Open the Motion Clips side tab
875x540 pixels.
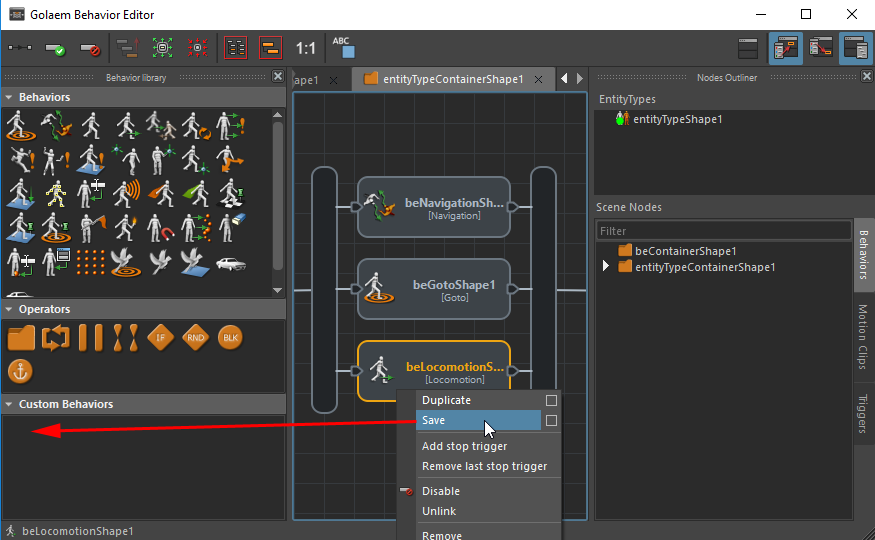863,337
